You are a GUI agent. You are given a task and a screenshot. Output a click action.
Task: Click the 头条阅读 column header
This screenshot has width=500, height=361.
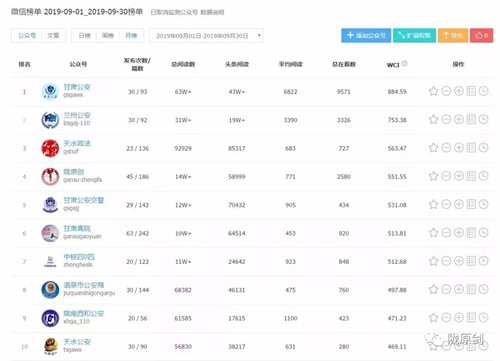pos(237,64)
